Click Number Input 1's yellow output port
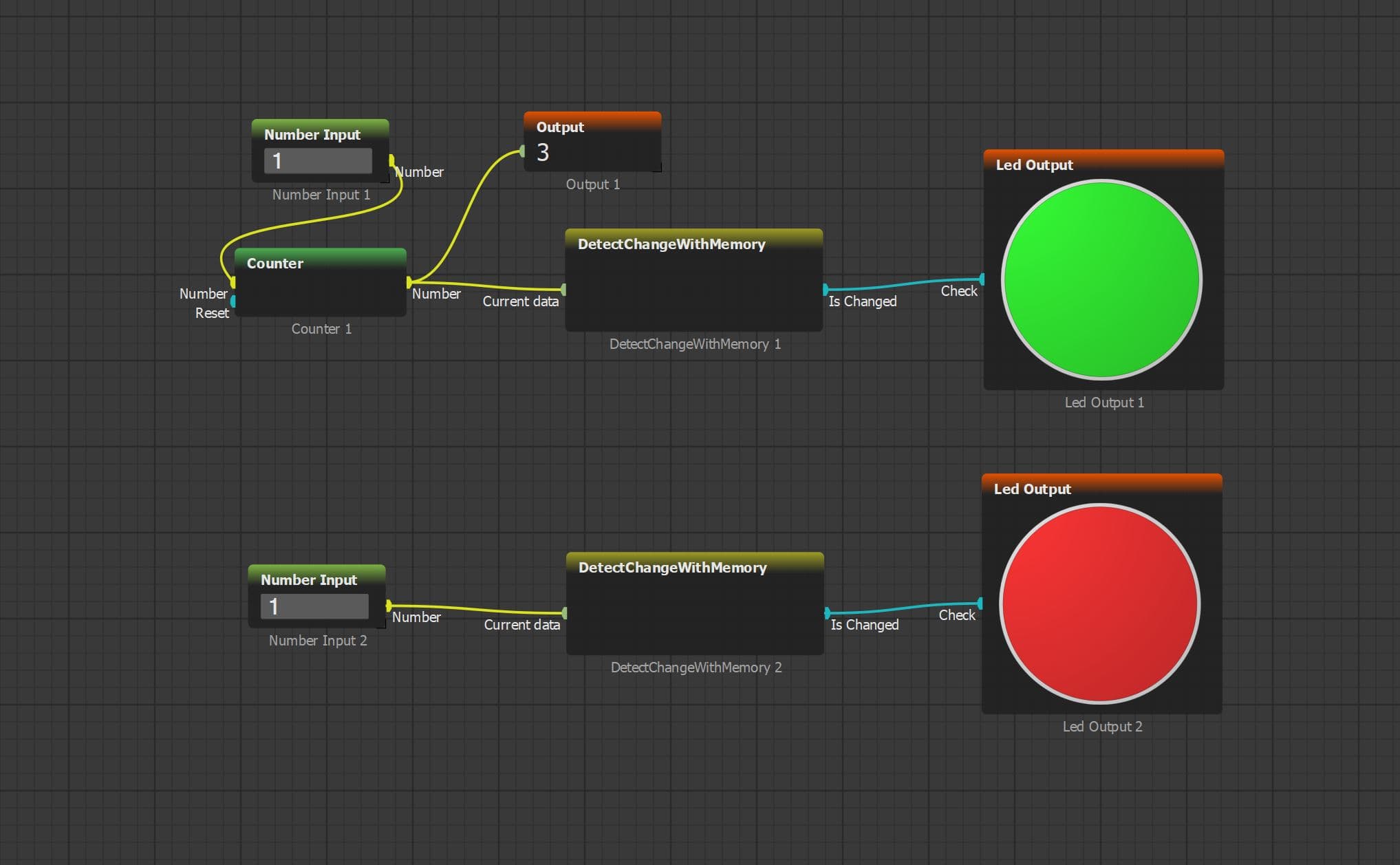The image size is (1400, 865). click(391, 160)
